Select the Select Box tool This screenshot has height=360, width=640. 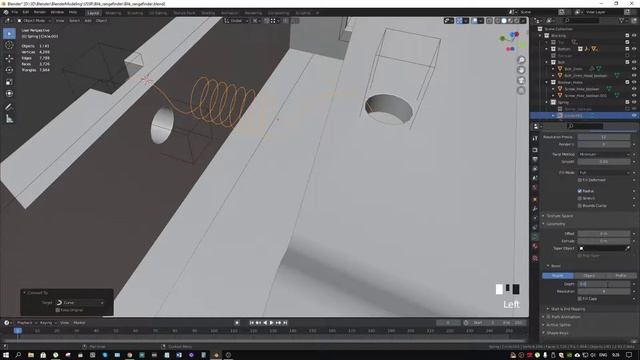pyautogui.click(x=9, y=33)
